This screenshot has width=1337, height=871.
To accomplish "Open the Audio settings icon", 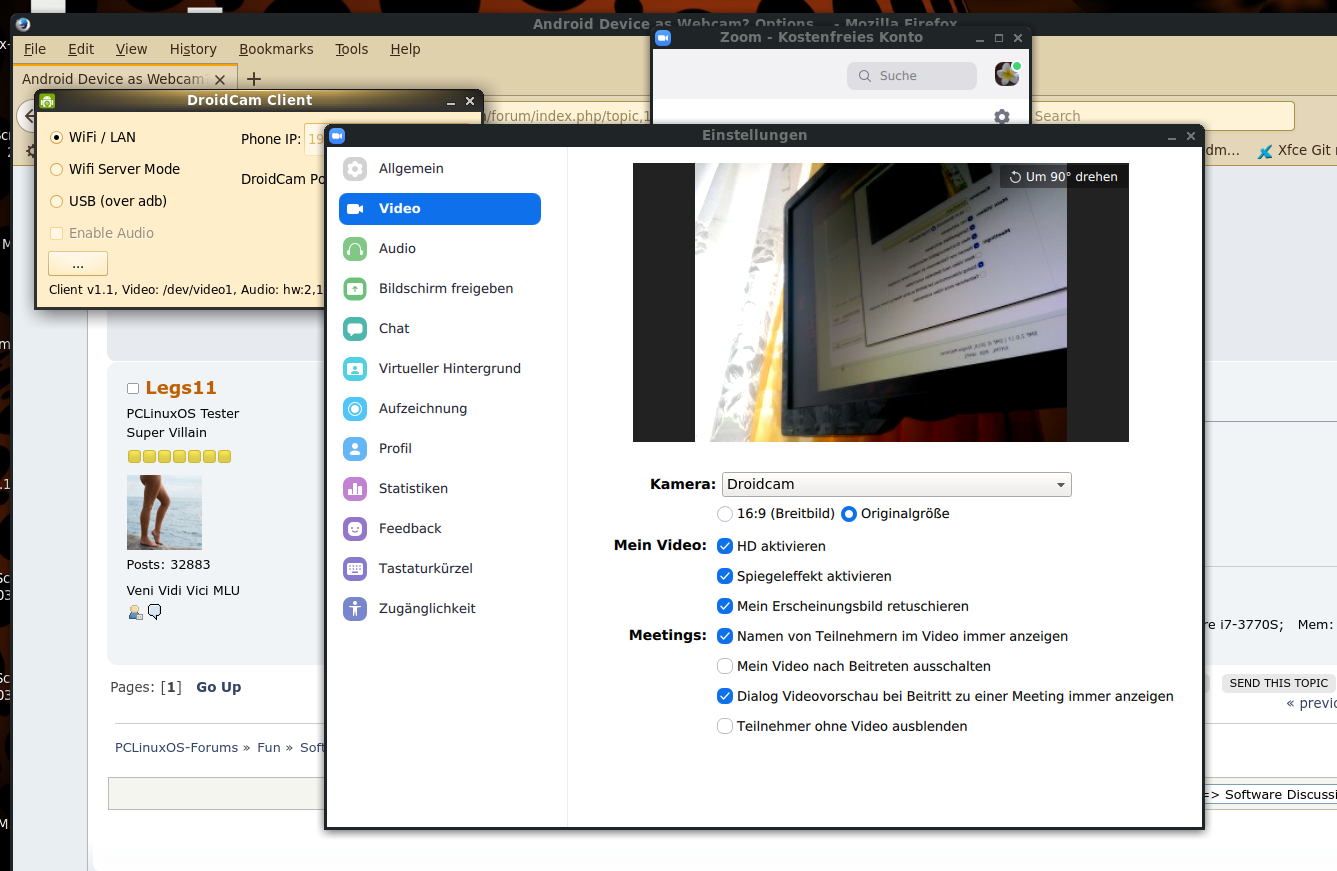I will [x=355, y=249].
